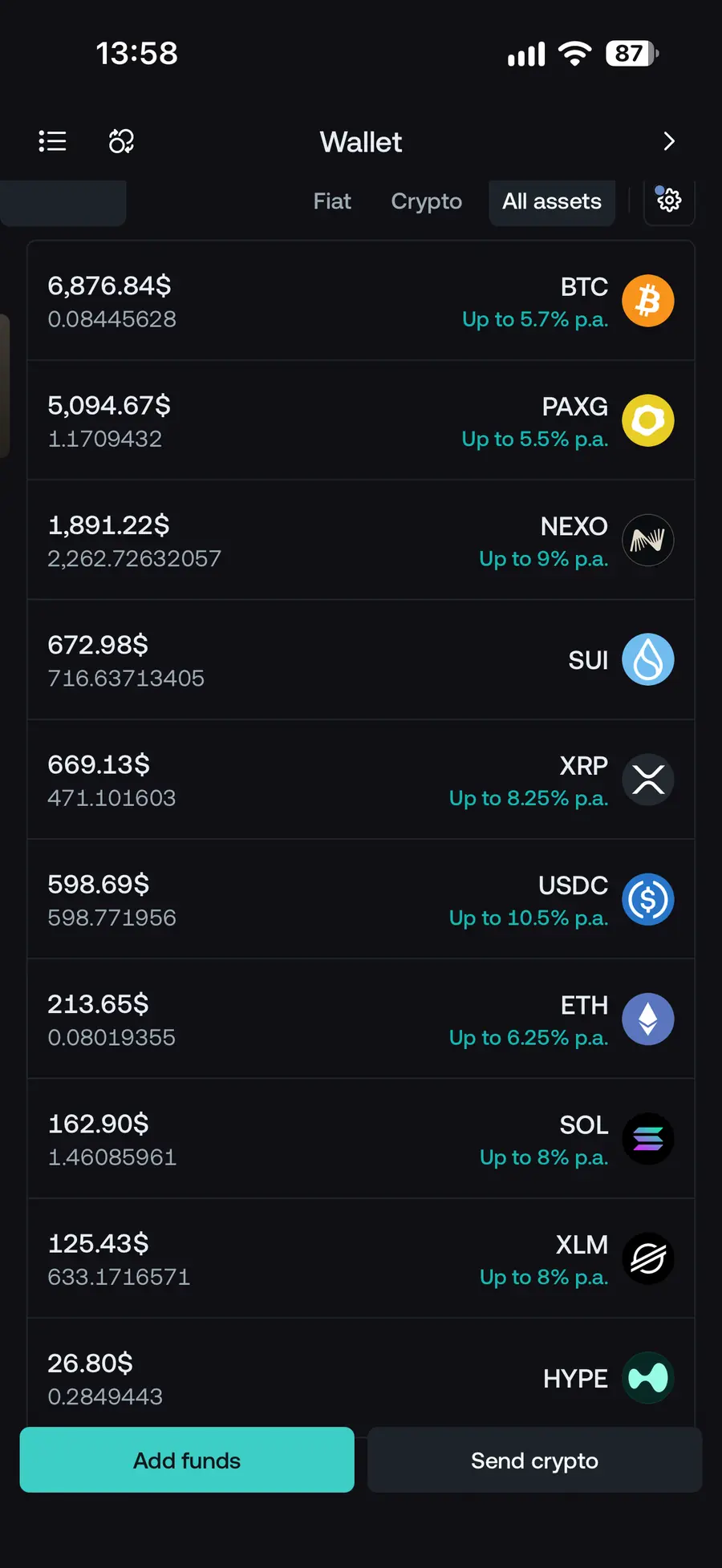Tap the Stellar XLM icon
The image size is (722, 1568).
648,1258
